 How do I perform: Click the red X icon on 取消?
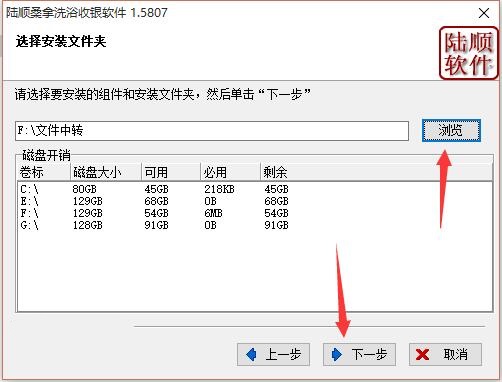pyautogui.click(x=422, y=354)
